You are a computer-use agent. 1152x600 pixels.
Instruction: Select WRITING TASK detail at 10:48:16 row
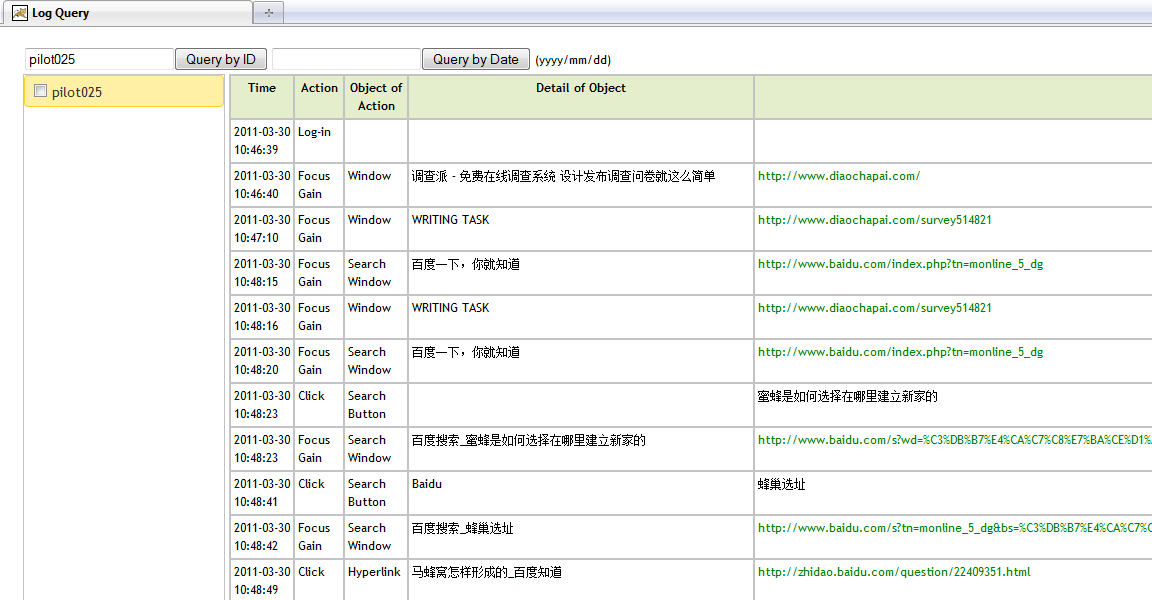click(580, 317)
